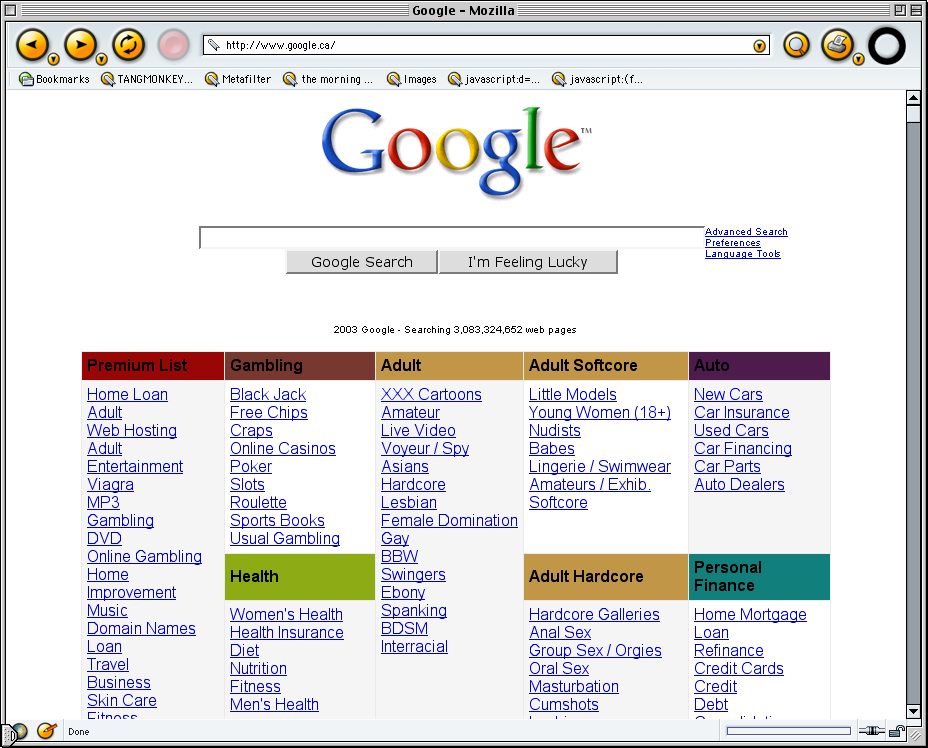The image size is (928, 748).
Task: Click the Google Search button
Action: 362,262
